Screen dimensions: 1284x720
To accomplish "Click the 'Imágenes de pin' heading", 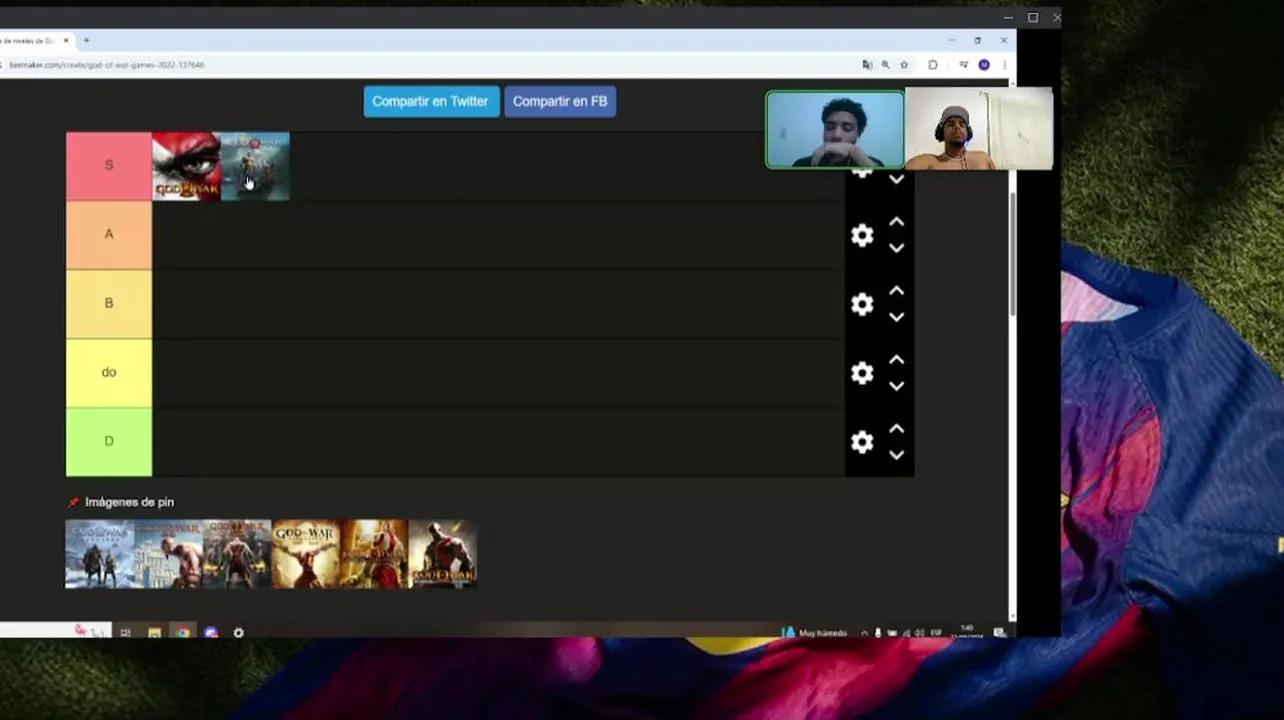I will (129, 502).
